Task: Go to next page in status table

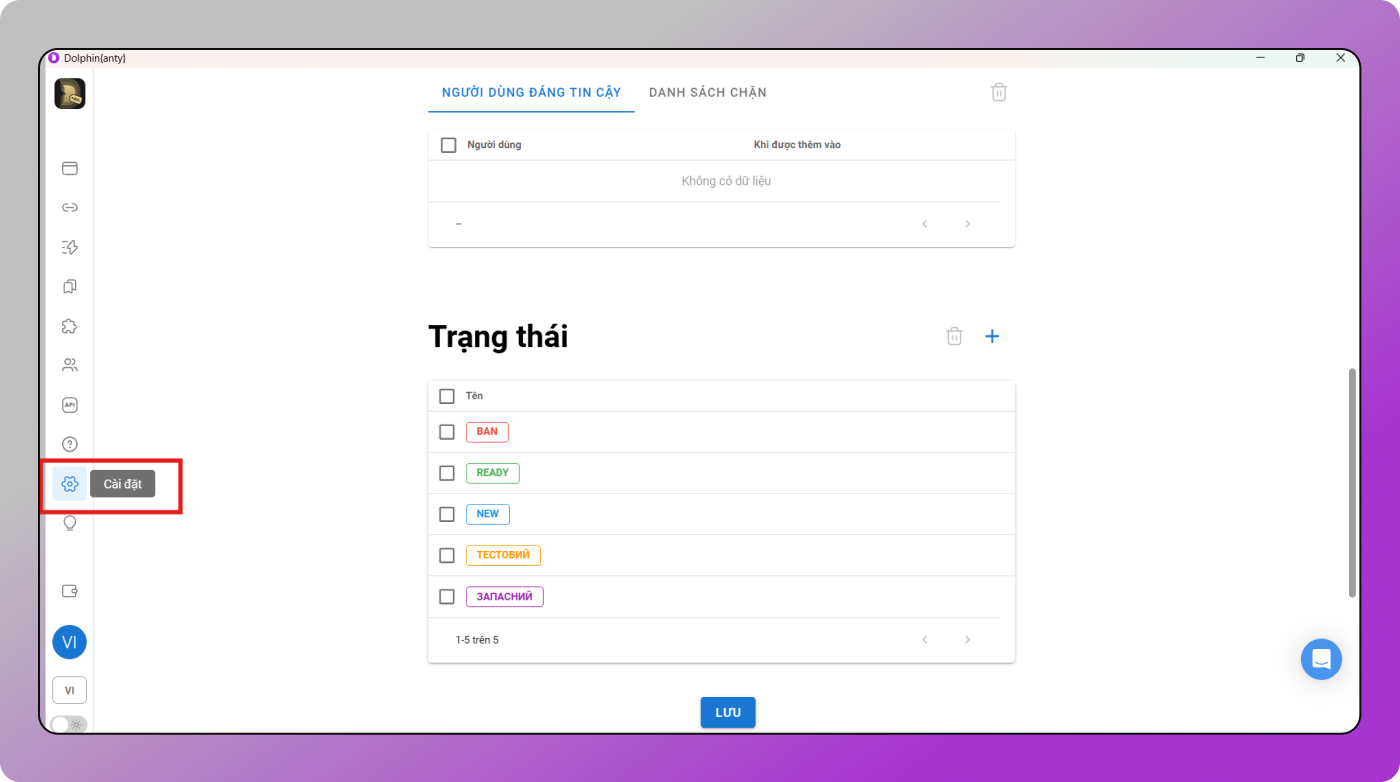Action: (x=967, y=640)
